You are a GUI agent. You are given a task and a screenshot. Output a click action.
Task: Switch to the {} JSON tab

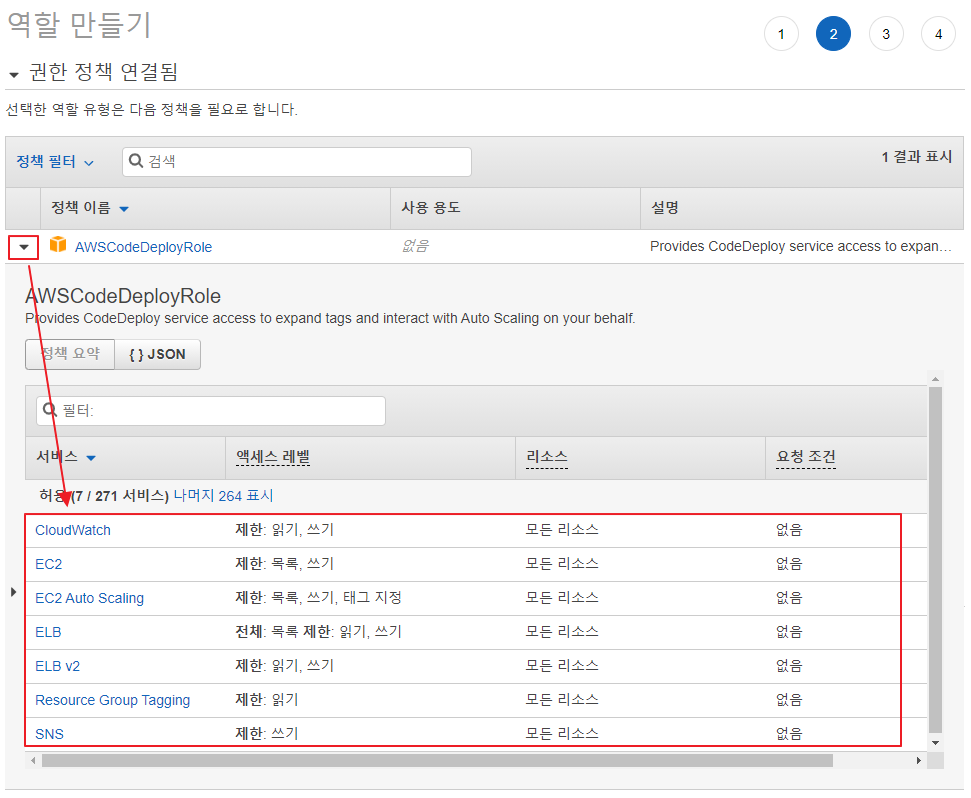point(157,354)
